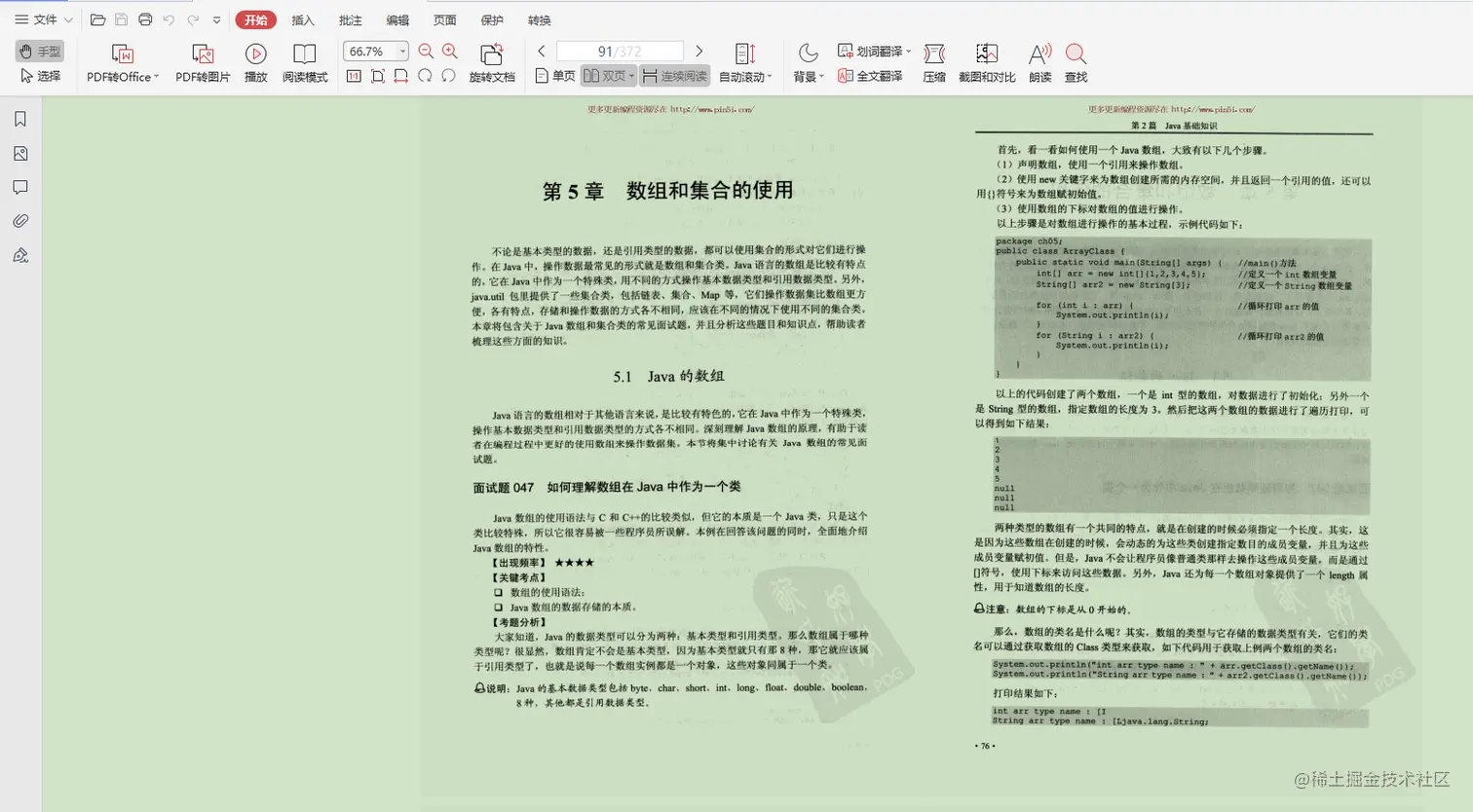Enter 阅读模式 reading mode
The image size is (1473, 812).
pos(306,61)
